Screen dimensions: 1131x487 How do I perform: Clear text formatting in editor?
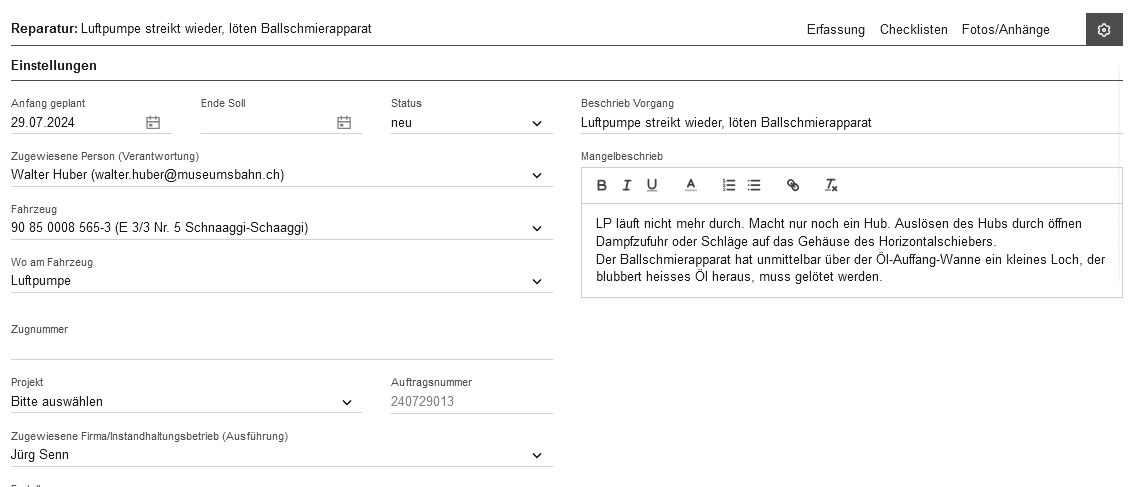point(831,185)
